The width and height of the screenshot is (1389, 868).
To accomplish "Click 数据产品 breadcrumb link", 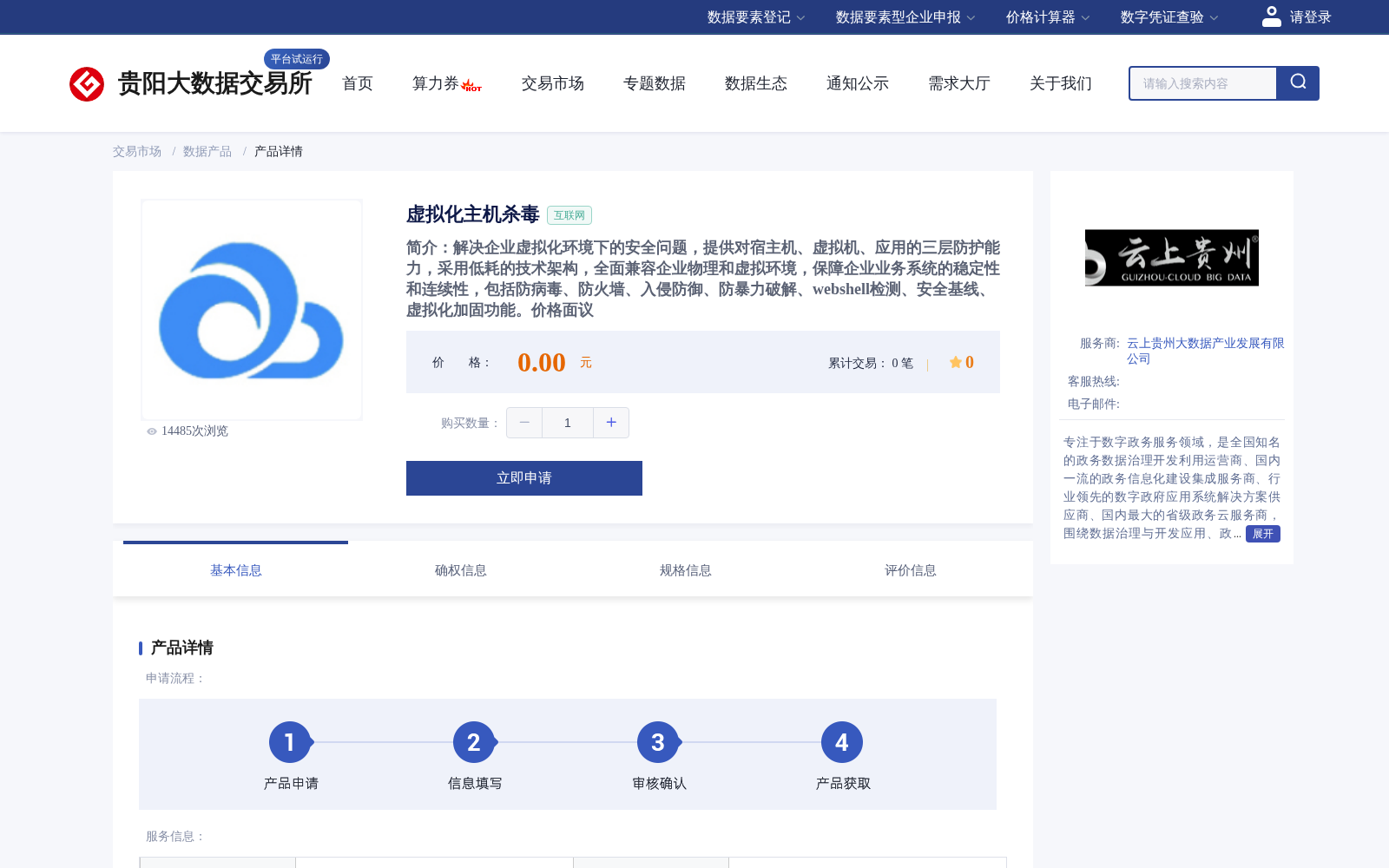I will coord(207,152).
